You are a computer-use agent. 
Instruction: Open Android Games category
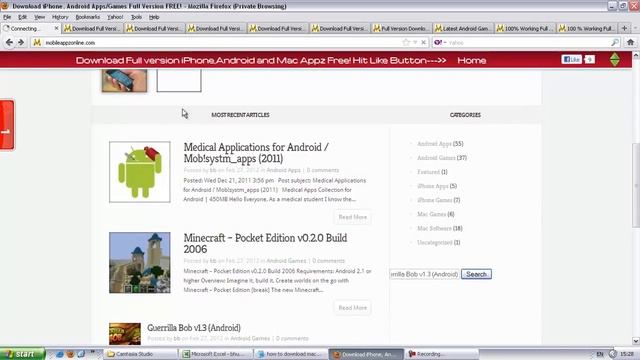pyautogui.click(x=436, y=158)
